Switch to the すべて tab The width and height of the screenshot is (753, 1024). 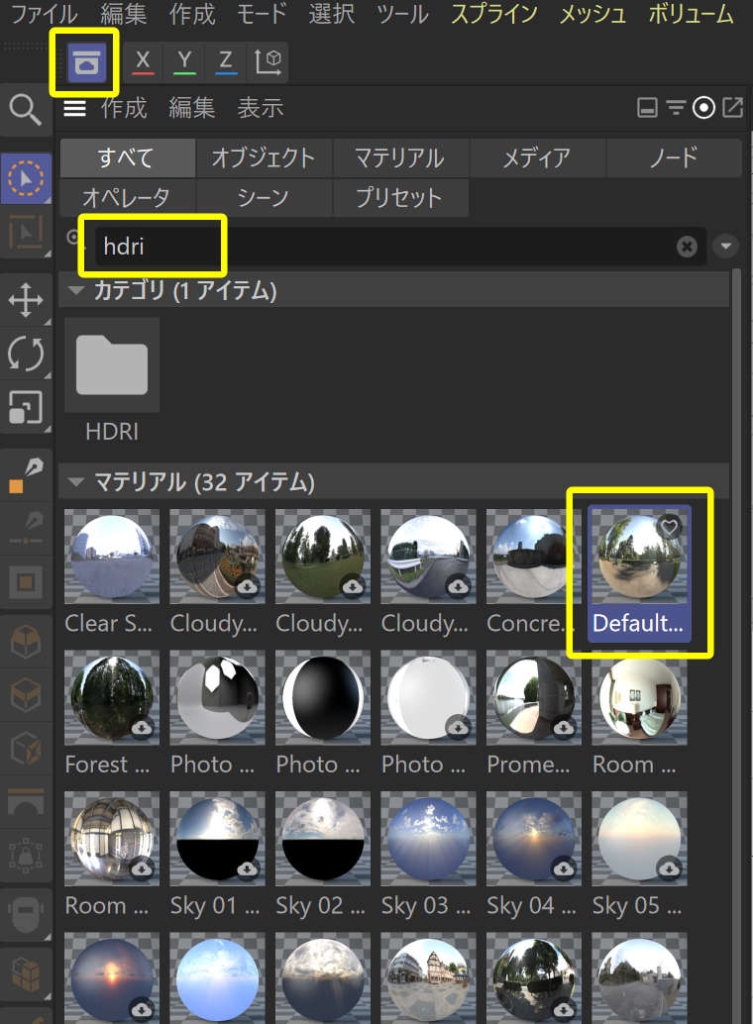127,158
